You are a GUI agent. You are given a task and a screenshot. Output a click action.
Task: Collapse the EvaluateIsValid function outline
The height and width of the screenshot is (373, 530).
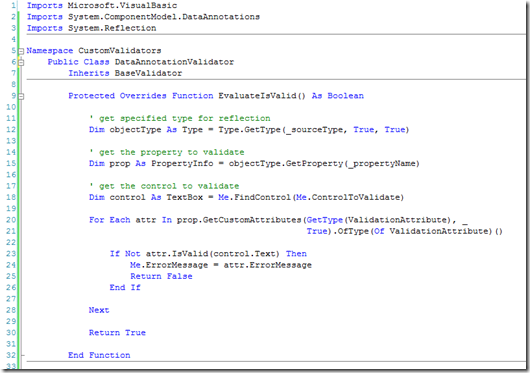coord(21,97)
